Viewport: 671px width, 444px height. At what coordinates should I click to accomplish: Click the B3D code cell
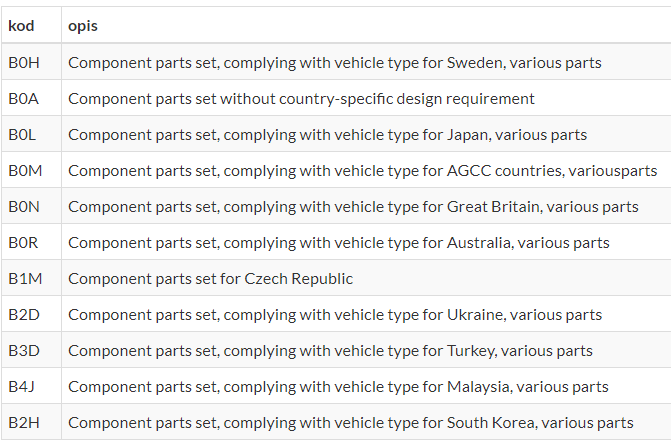click(x=23, y=350)
